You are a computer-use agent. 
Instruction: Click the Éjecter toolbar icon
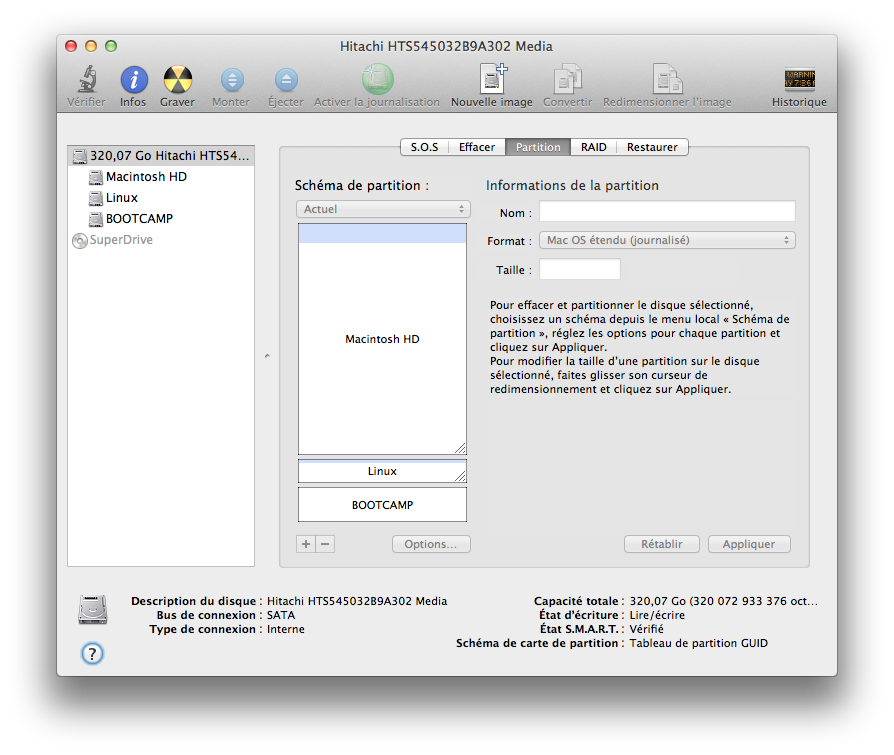point(286,81)
